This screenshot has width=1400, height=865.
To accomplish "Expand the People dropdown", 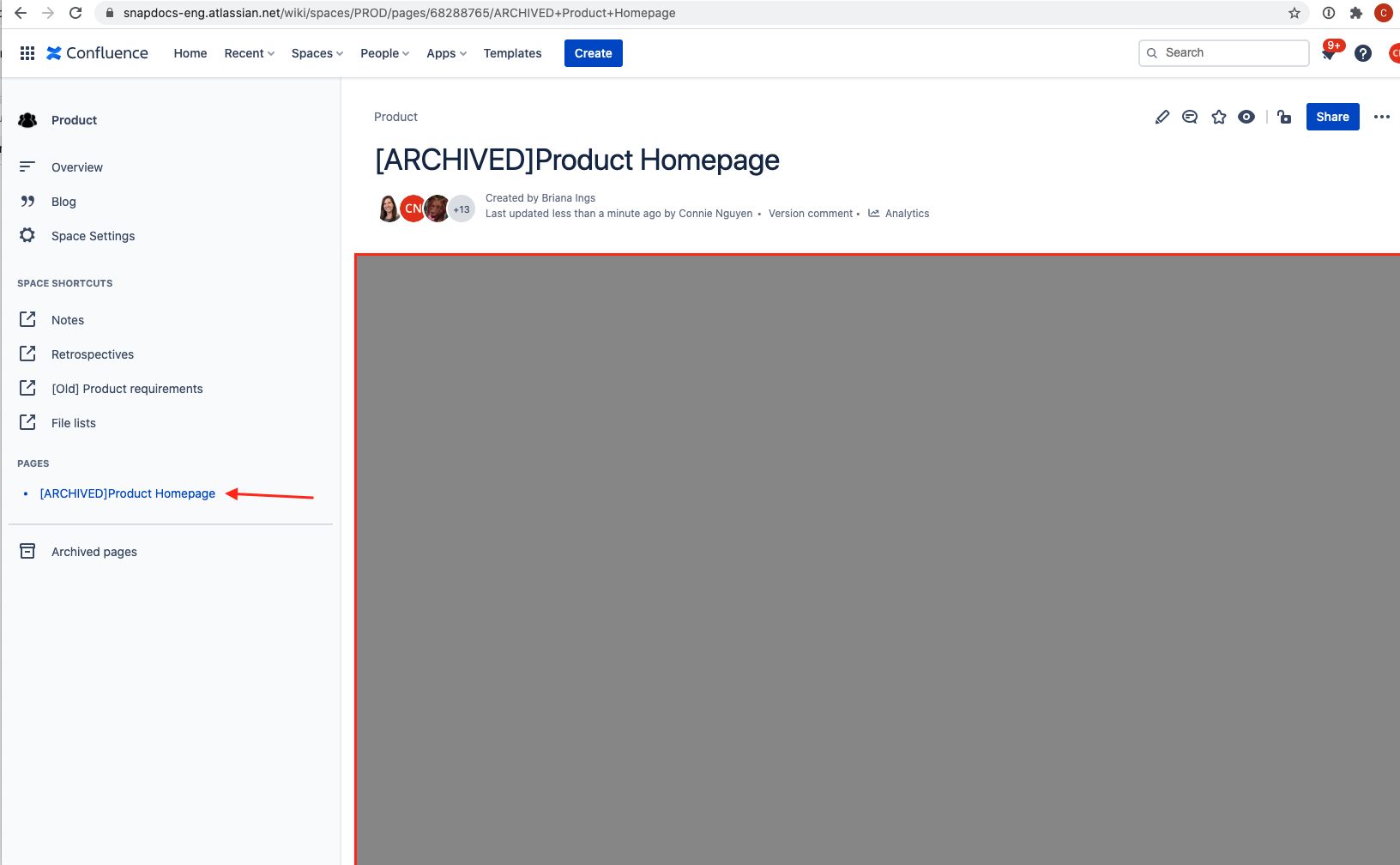I will coord(385,53).
